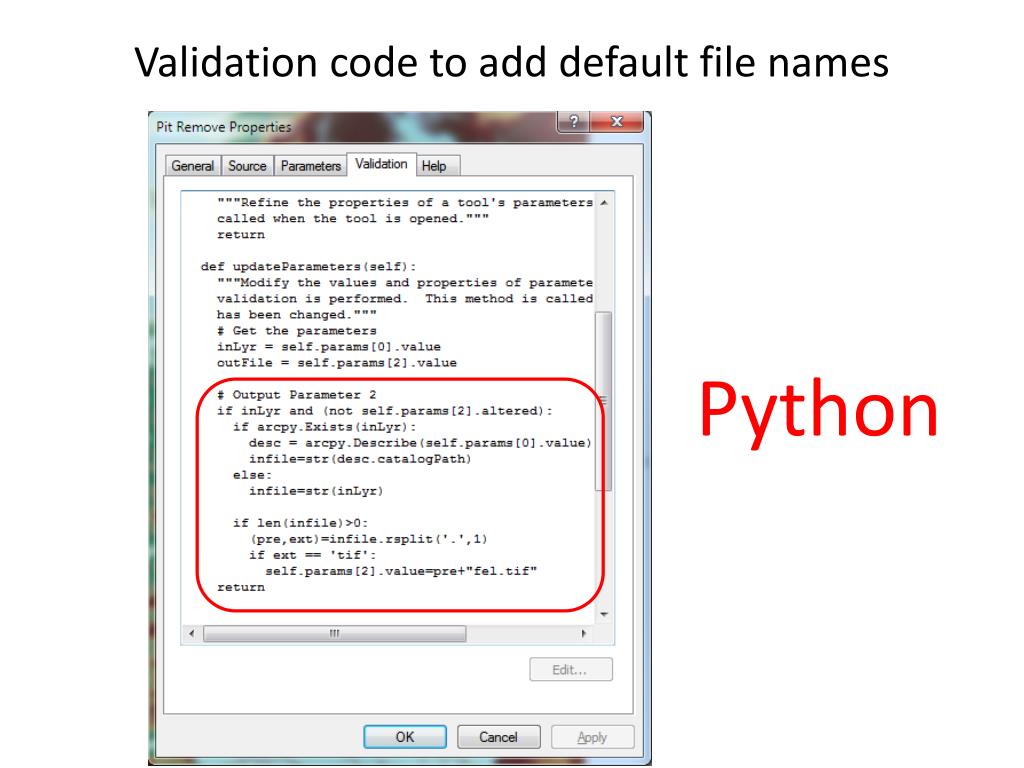The height and width of the screenshot is (768, 1024).
Task: Click the horizontal scrollbar thumb under code
Action: [x=334, y=633]
